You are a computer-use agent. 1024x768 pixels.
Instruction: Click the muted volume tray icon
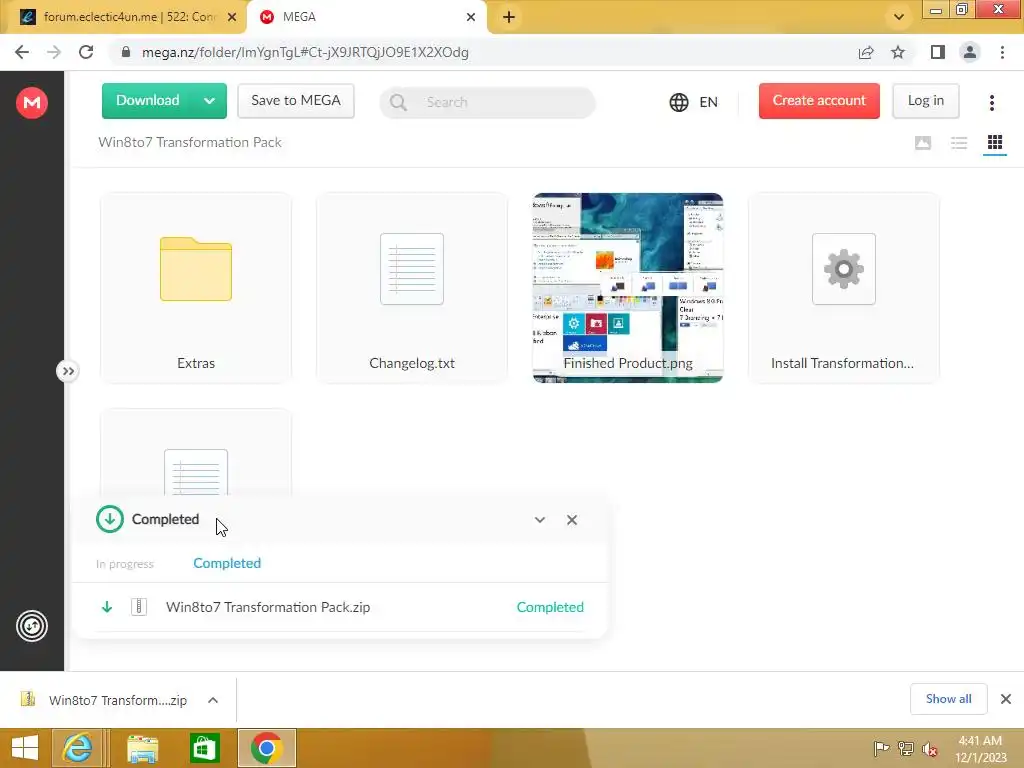click(x=930, y=749)
